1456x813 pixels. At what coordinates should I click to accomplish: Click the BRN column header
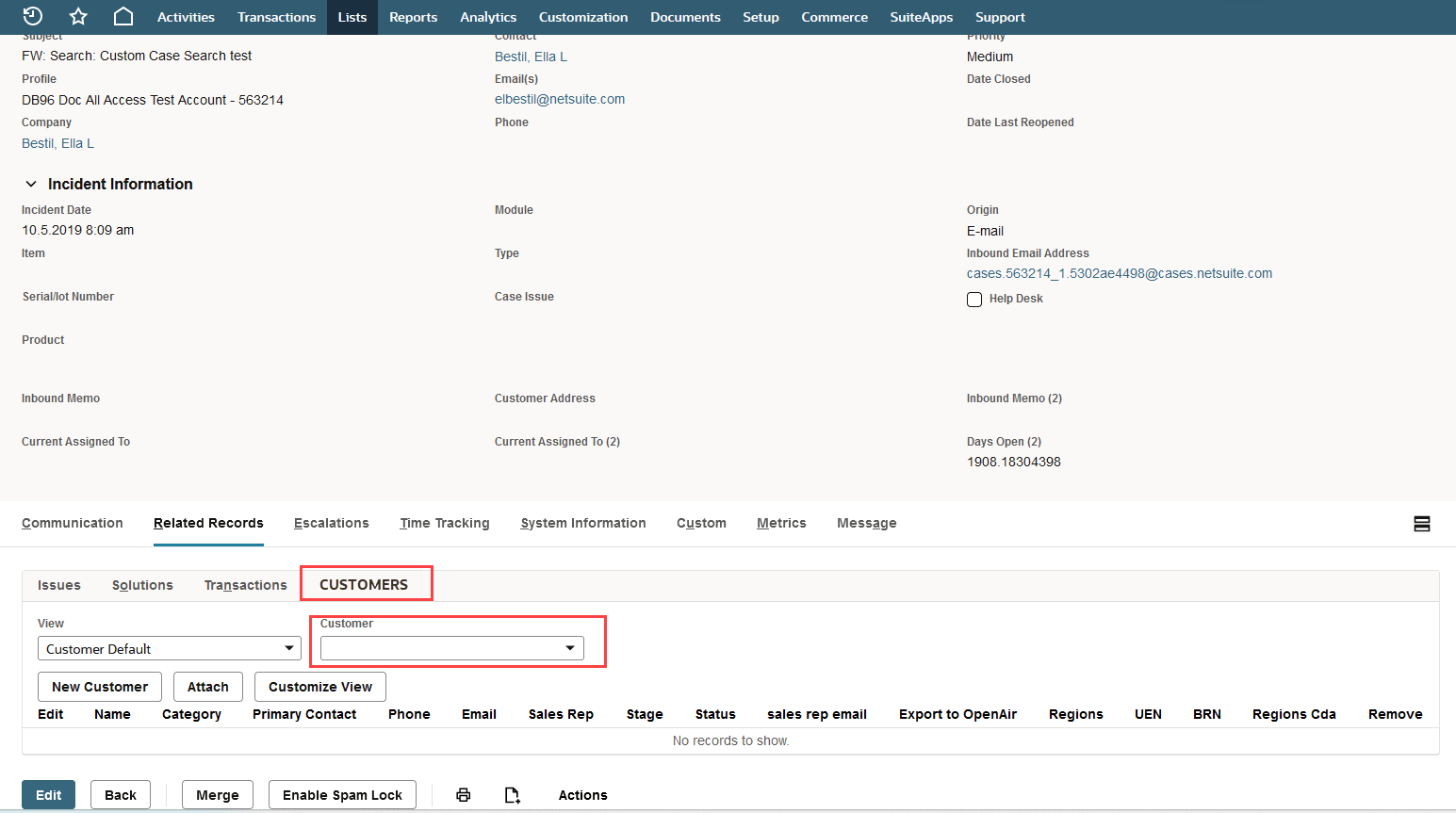tap(1207, 714)
